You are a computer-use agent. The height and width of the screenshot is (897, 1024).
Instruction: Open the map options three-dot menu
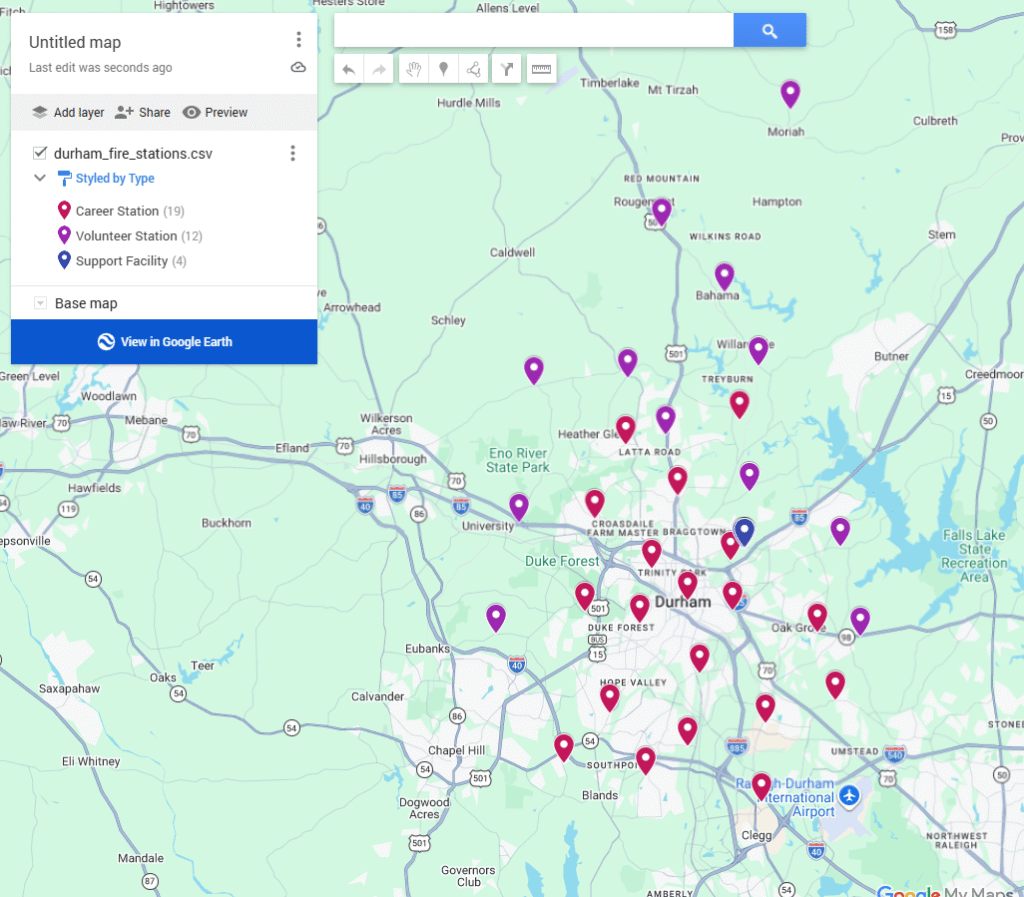(298, 40)
